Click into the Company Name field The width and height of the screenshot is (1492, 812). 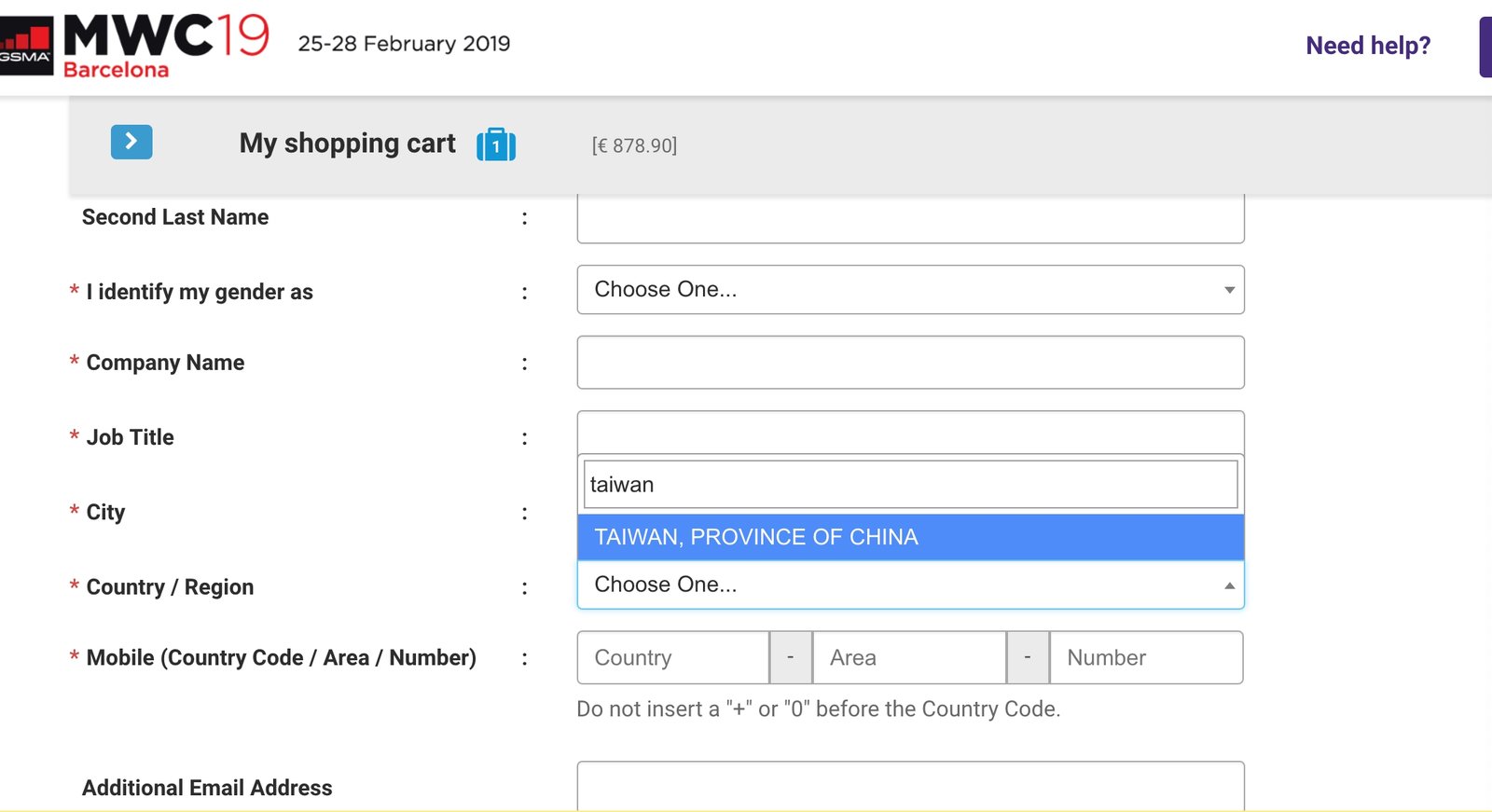pos(909,363)
